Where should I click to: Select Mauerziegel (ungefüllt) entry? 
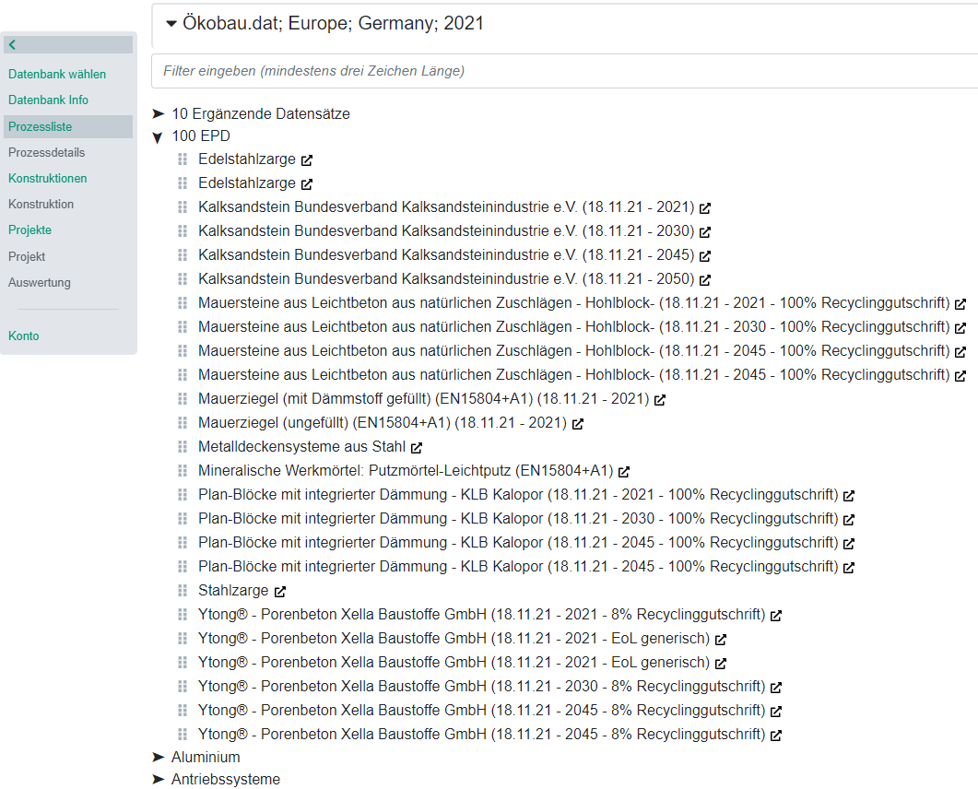(382, 423)
